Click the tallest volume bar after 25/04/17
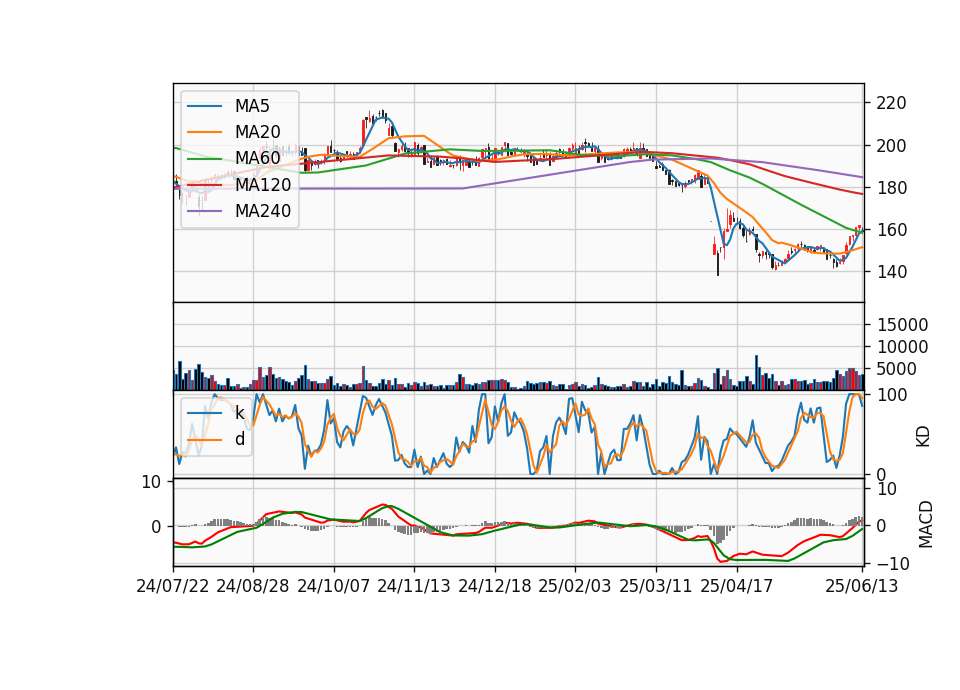 tap(757, 373)
